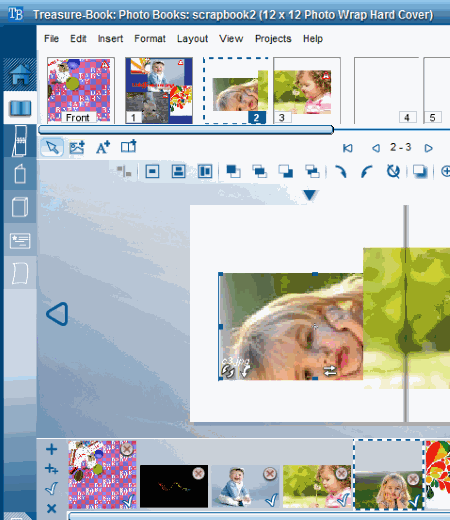Click the align objects icon
The image size is (450, 520).
click(124, 171)
